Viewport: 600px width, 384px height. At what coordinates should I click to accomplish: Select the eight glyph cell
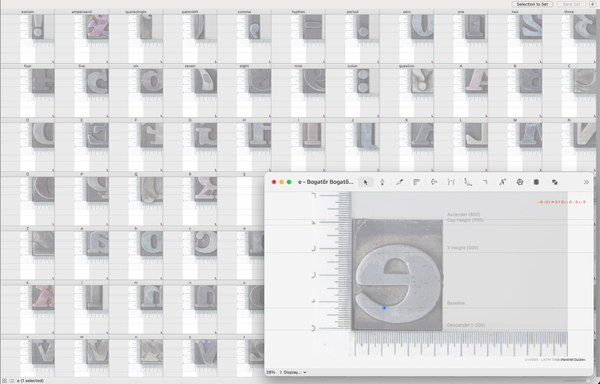click(x=244, y=91)
